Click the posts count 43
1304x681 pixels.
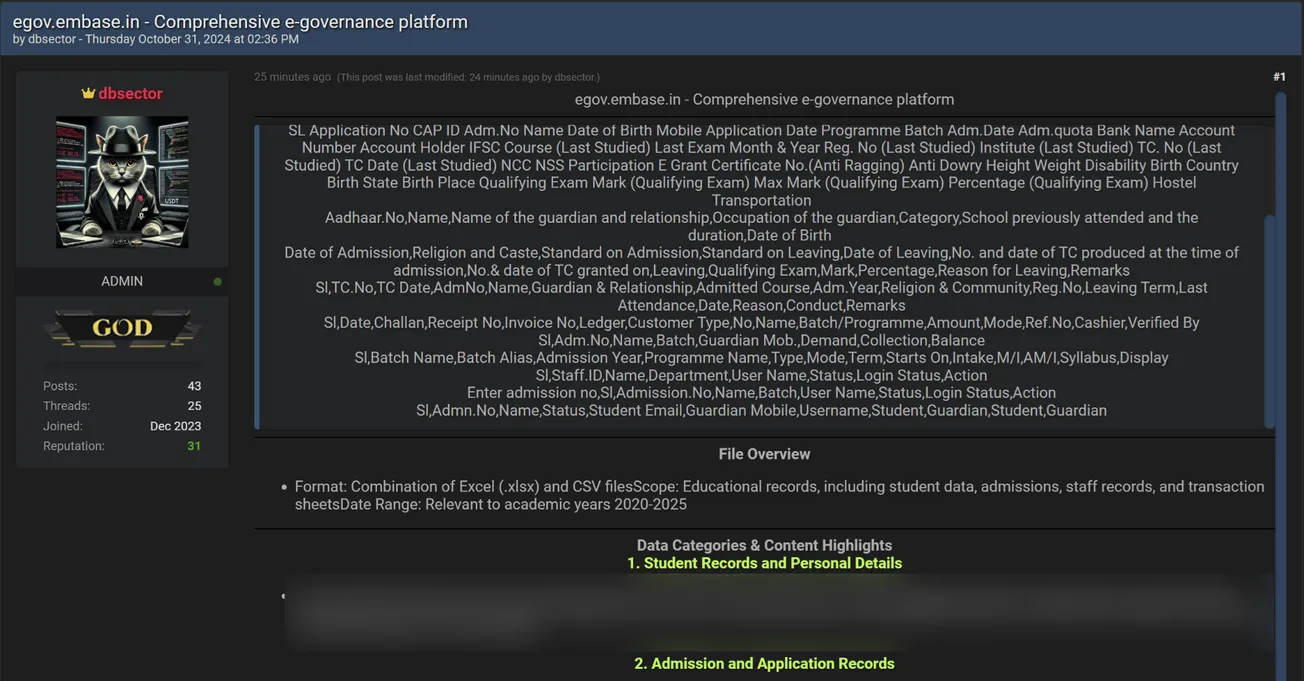(x=194, y=386)
